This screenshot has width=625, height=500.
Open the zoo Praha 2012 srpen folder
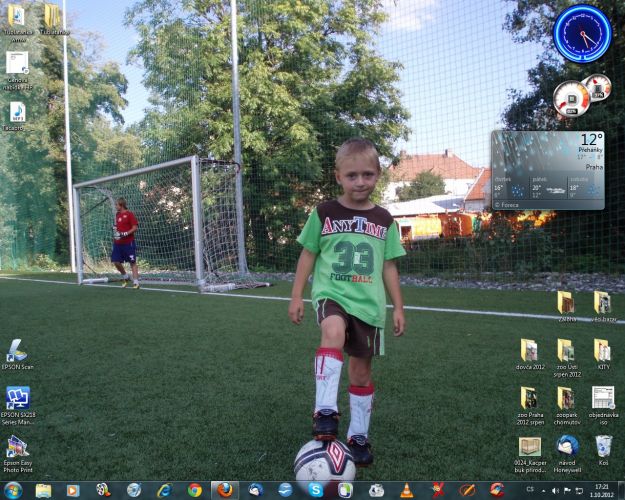click(x=530, y=406)
